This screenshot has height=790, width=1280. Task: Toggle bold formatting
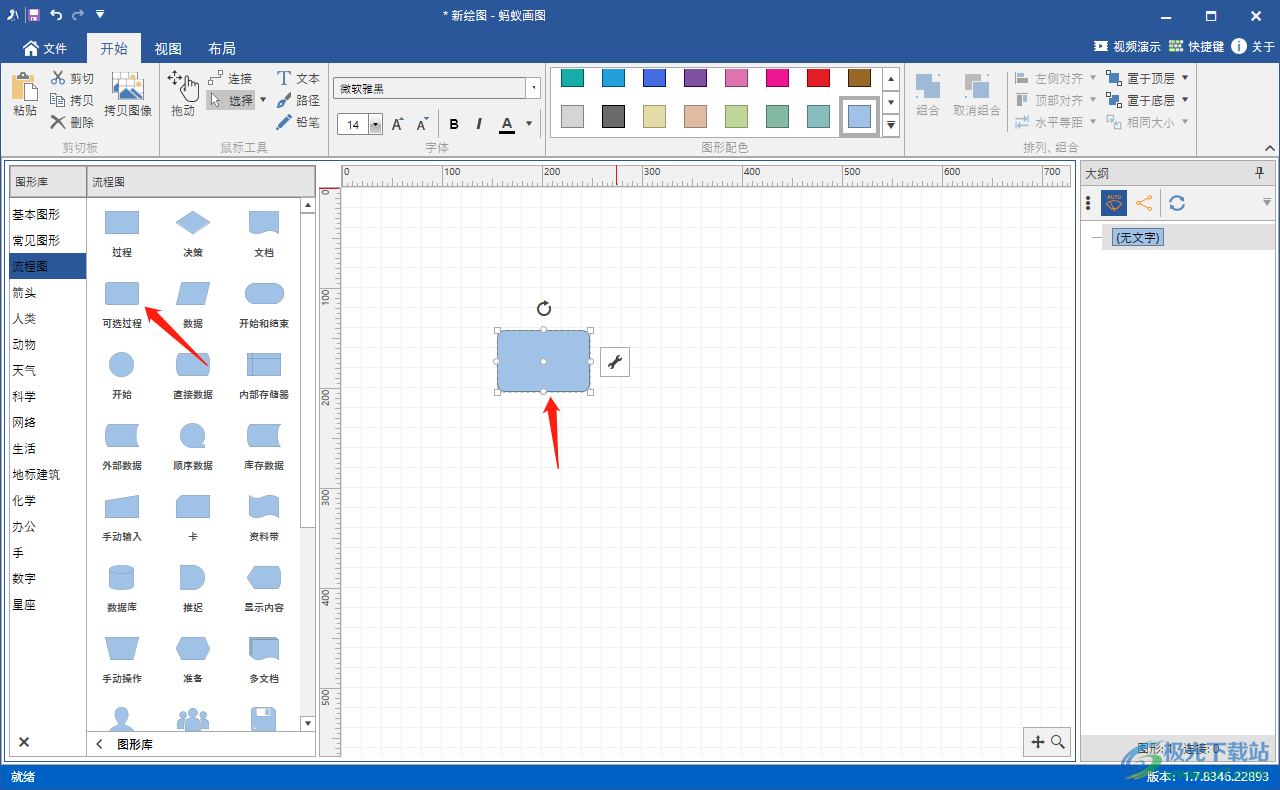454,124
